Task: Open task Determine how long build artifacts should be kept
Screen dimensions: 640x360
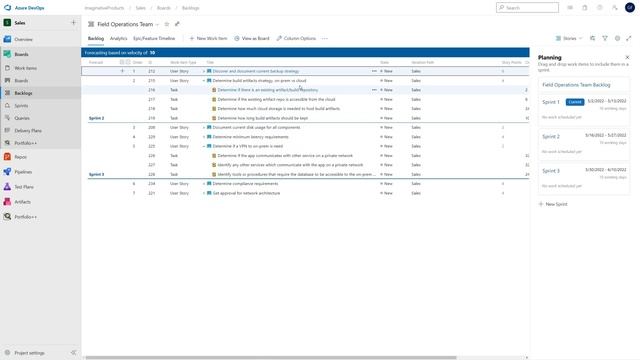Action: click(263, 118)
